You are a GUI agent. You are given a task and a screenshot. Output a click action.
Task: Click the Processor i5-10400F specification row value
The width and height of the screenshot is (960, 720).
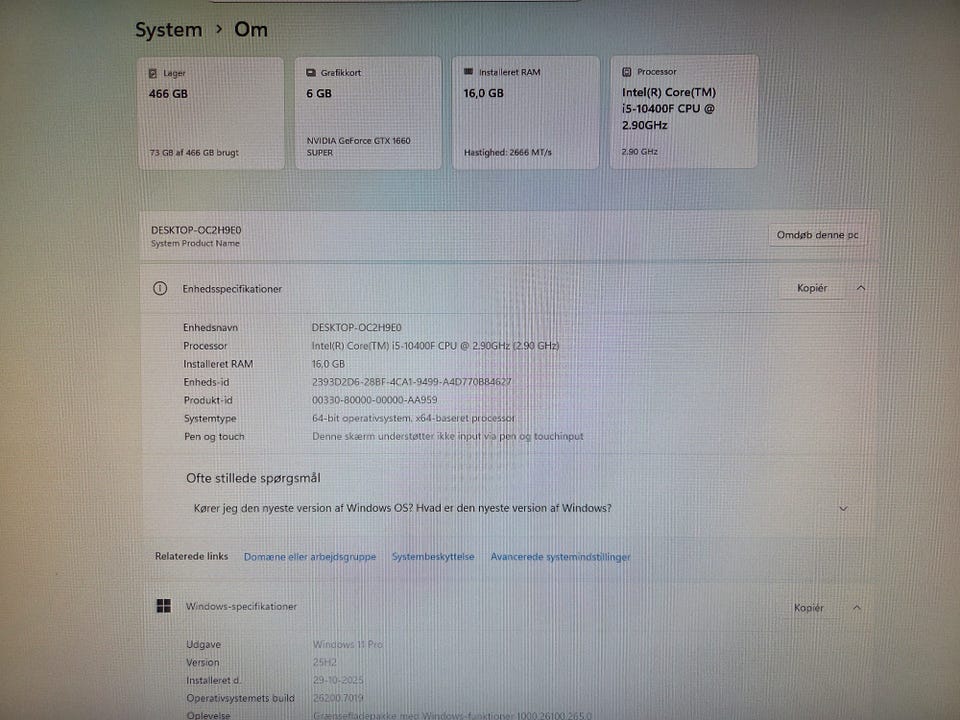click(435, 346)
